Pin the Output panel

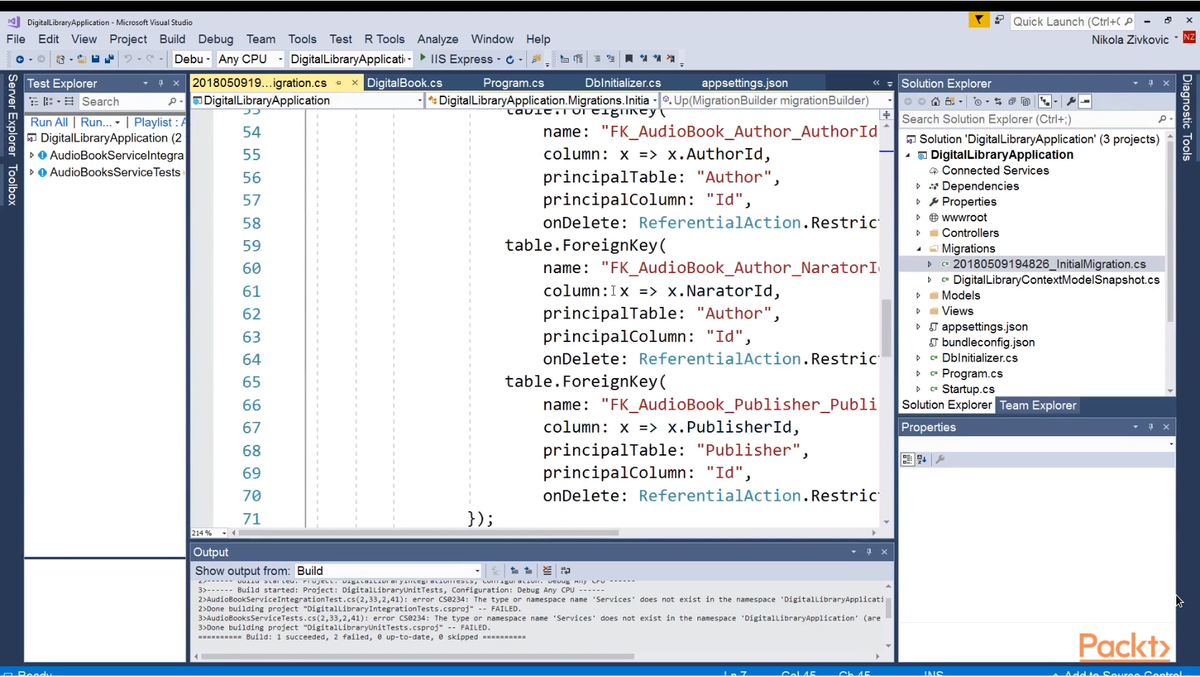(869, 552)
